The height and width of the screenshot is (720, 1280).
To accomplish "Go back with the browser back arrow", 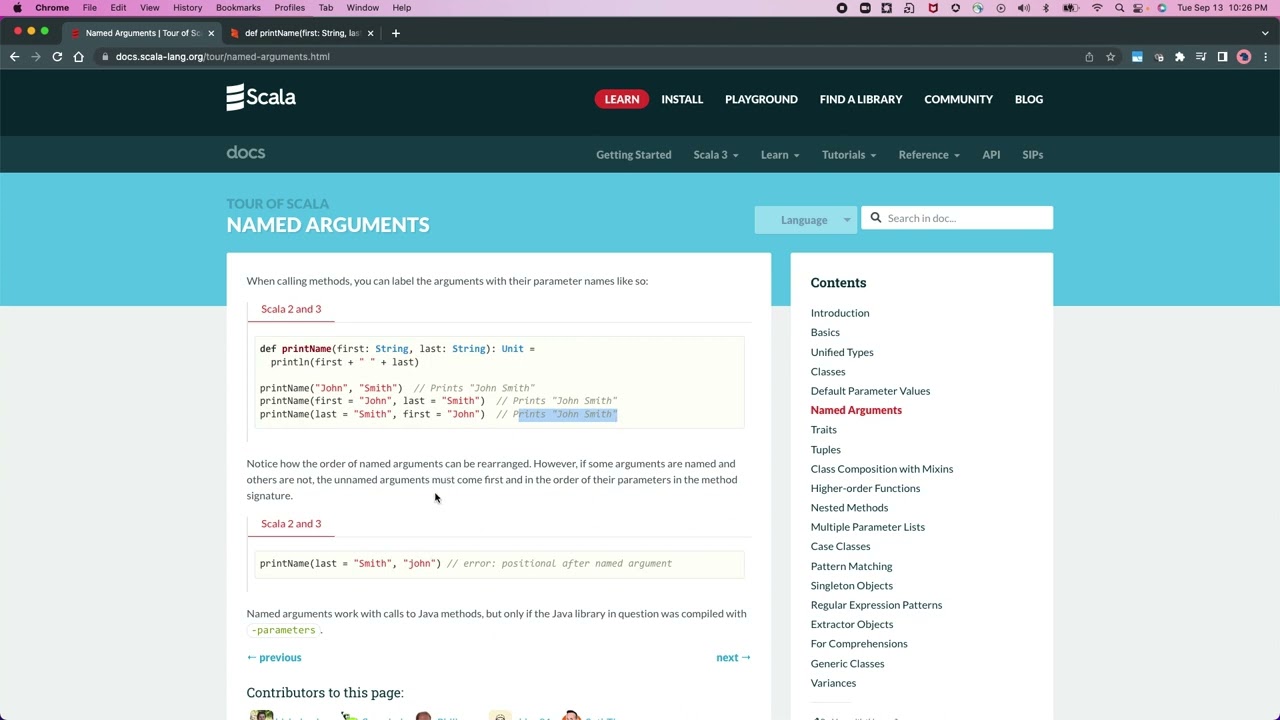I will pos(14,57).
